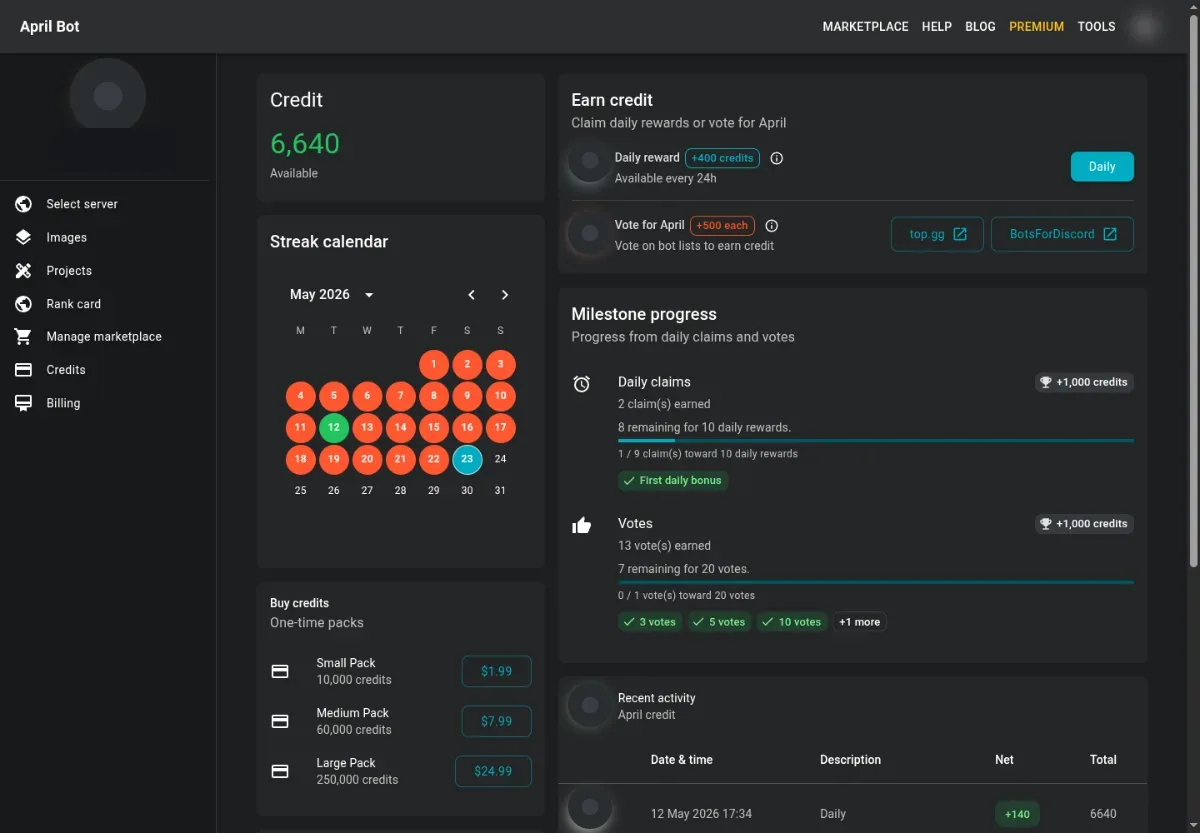The height and width of the screenshot is (833, 1200).
Task: Select highlighted day 23 in calendar
Action: (x=467, y=460)
